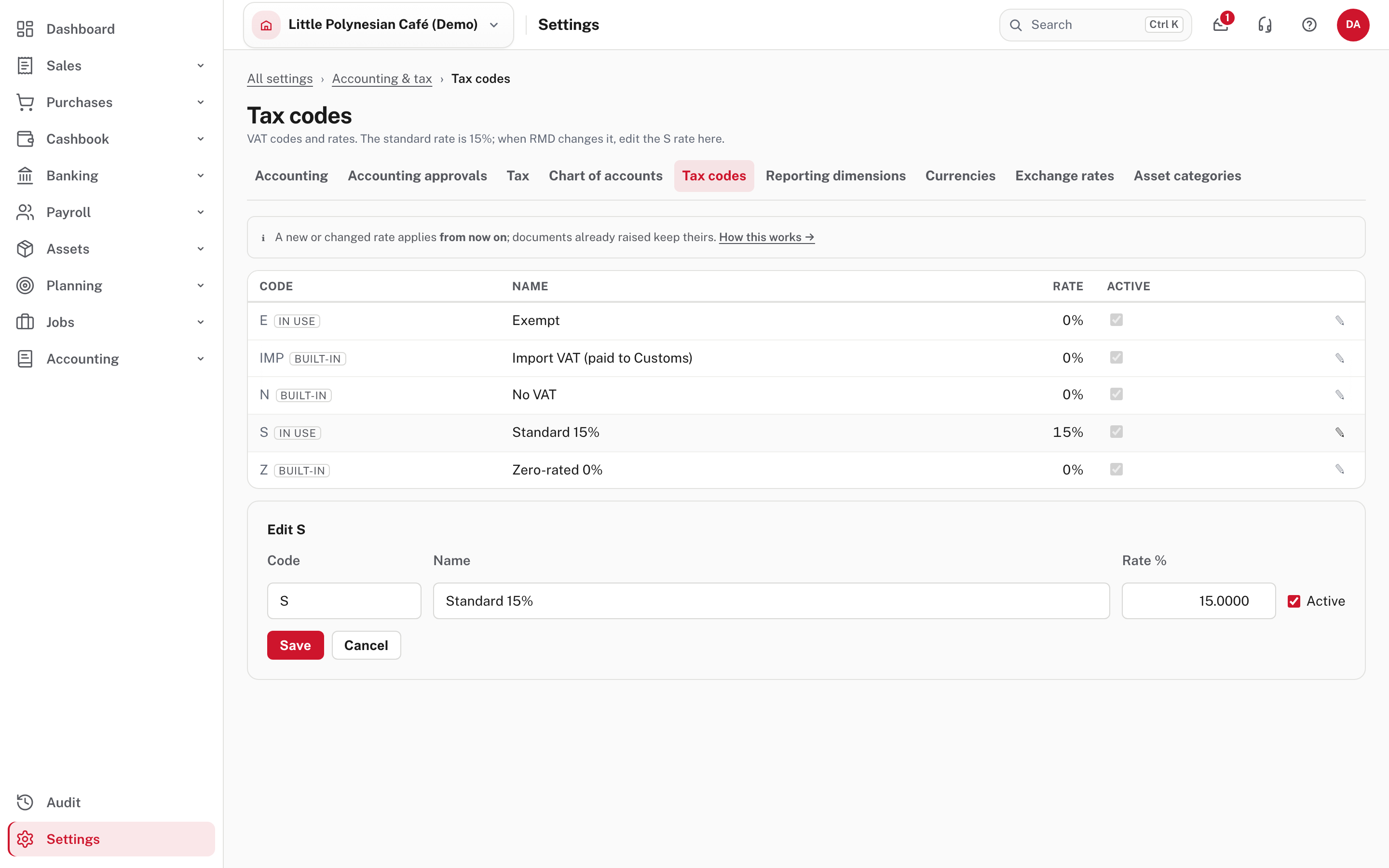Expand the Assets menu chevron
1389x868 pixels.
pos(200,249)
